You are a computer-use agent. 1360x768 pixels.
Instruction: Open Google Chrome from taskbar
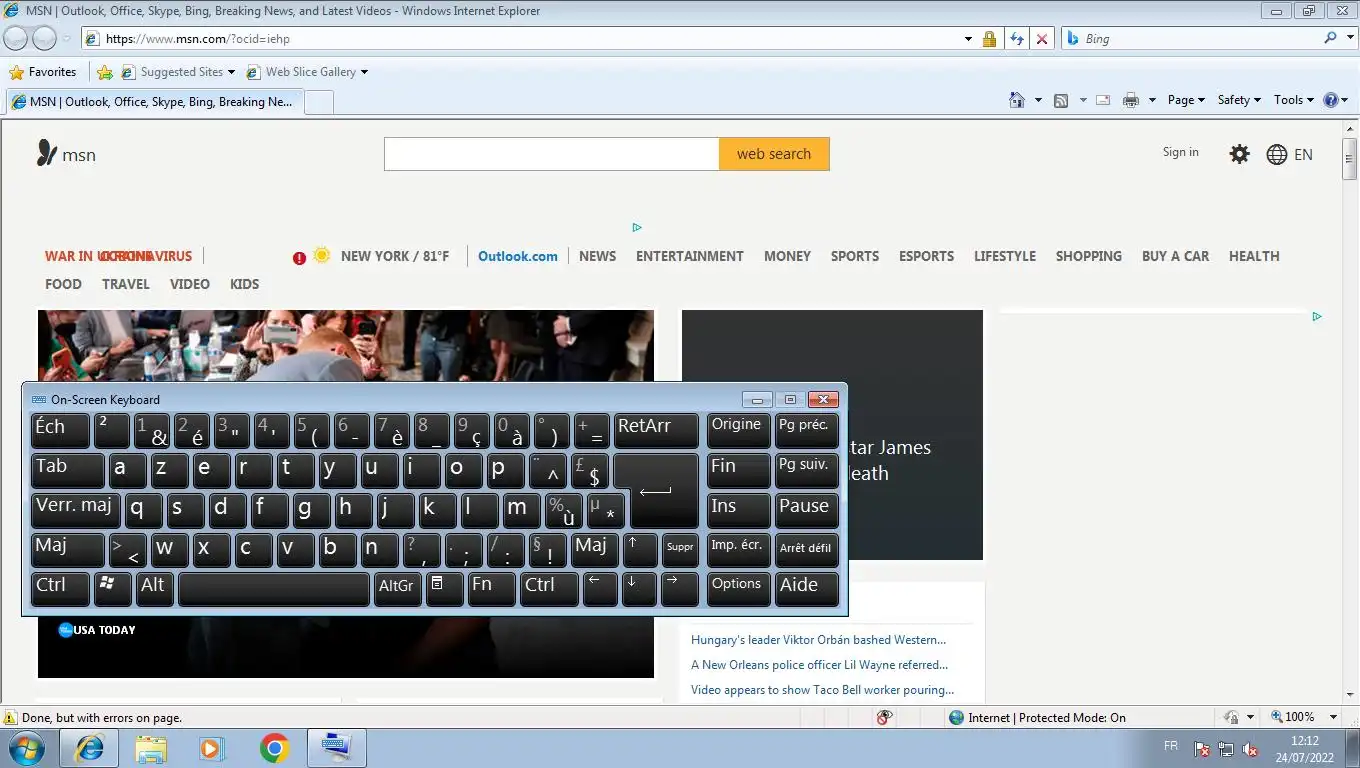point(274,748)
